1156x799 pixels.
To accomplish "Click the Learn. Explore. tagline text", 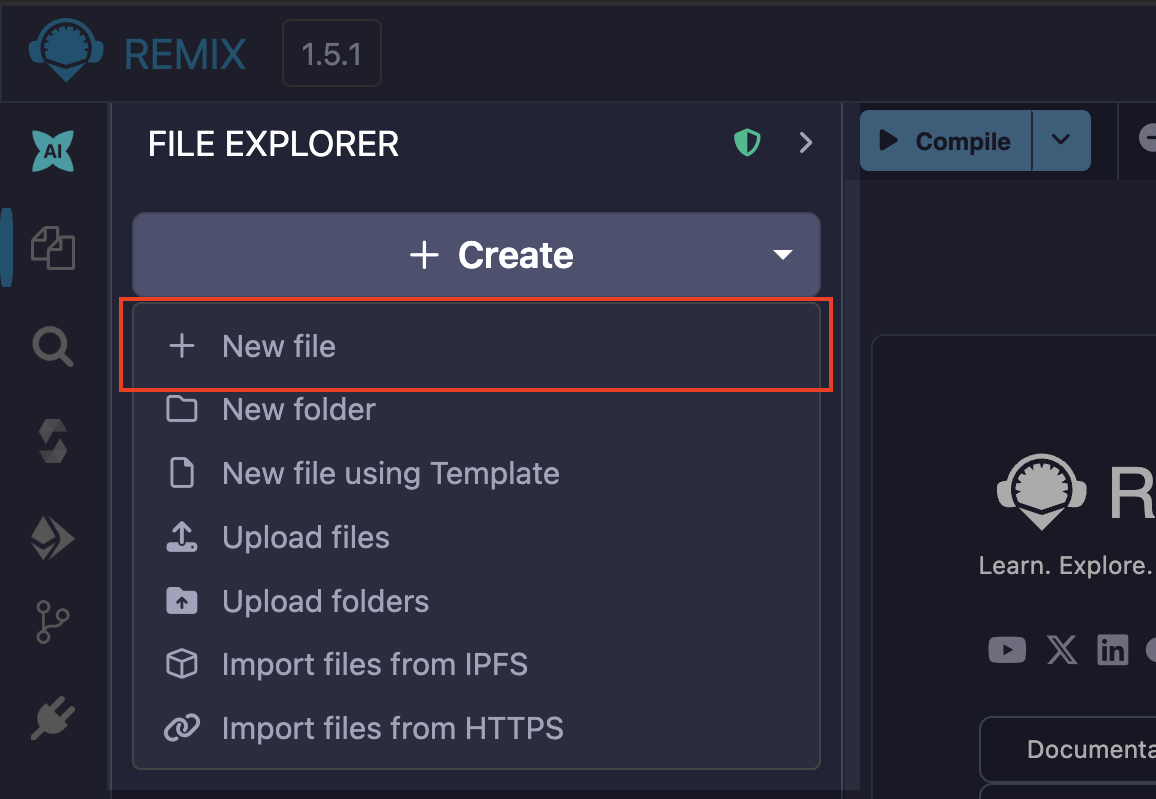I will (1065, 565).
